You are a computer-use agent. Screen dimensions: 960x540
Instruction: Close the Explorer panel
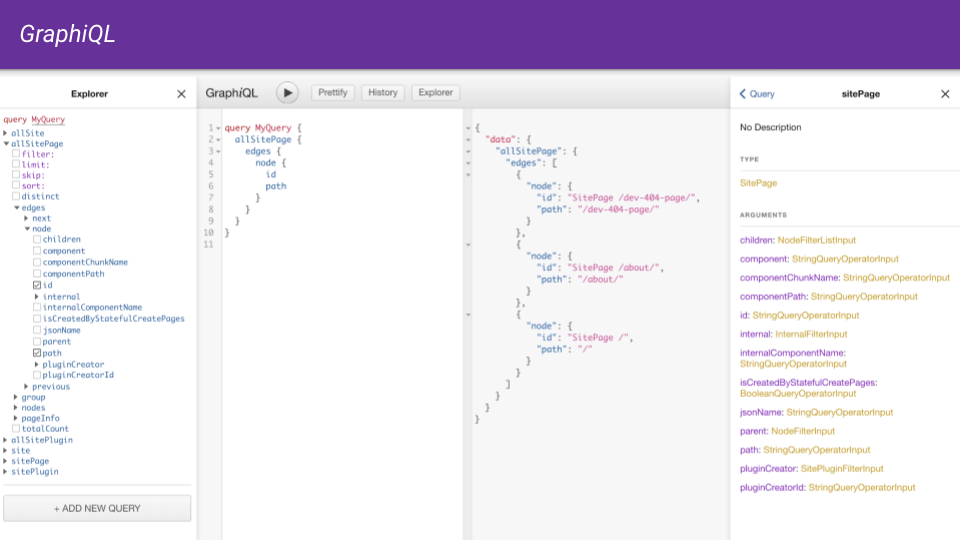click(x=181, y=94)
